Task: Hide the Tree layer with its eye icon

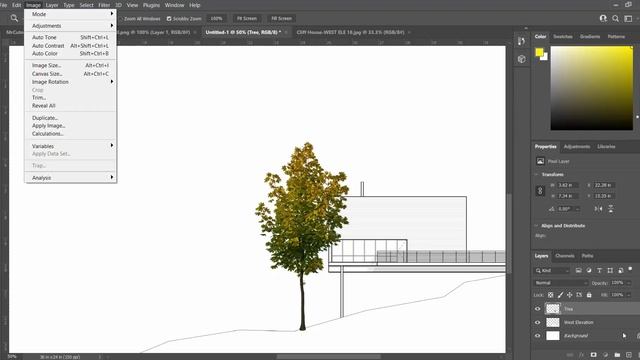Action: pos(538,309)
